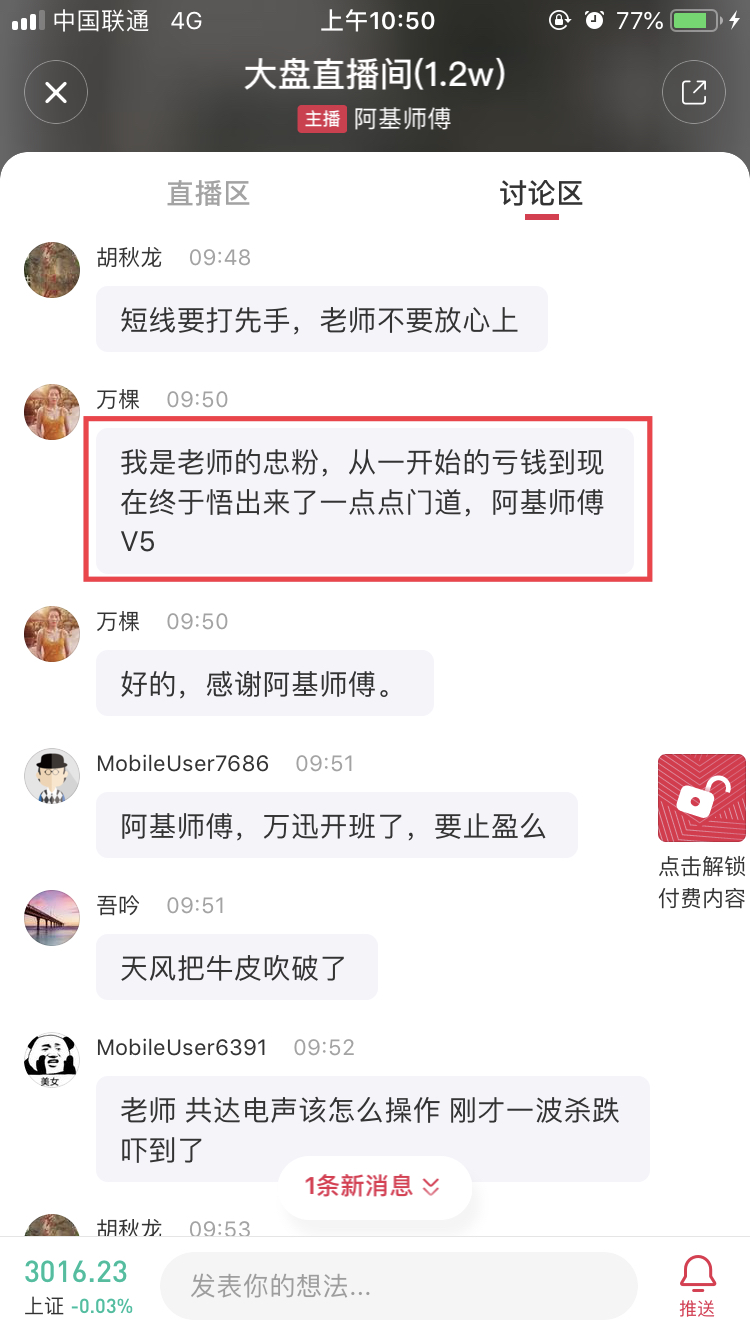
Task: Tap the message 好的，感谢阿基师傅
Action: (264, 683)
